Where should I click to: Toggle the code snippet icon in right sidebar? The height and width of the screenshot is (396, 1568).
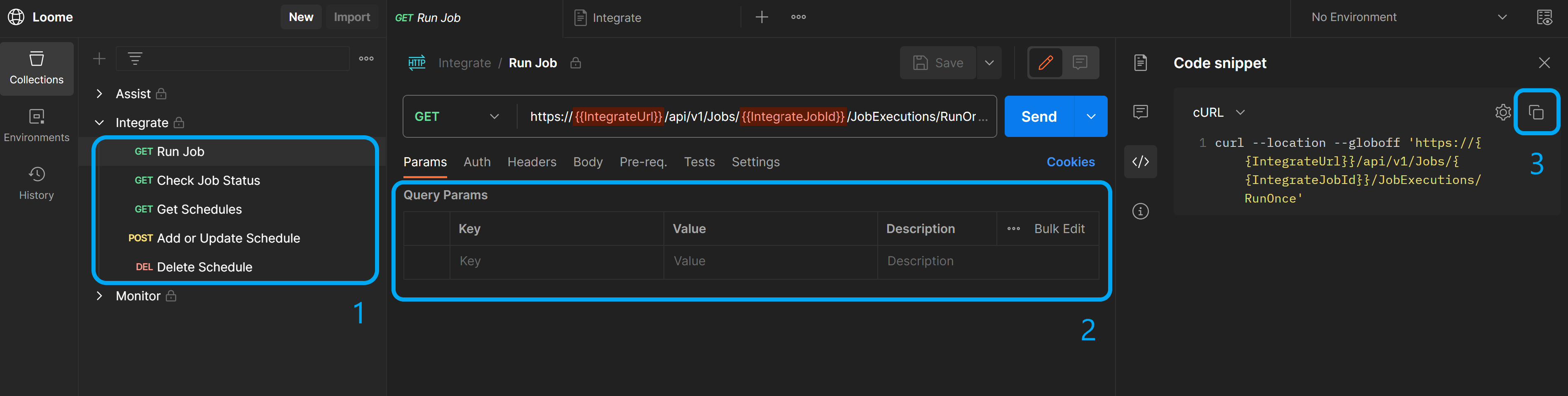(1141, 161)
